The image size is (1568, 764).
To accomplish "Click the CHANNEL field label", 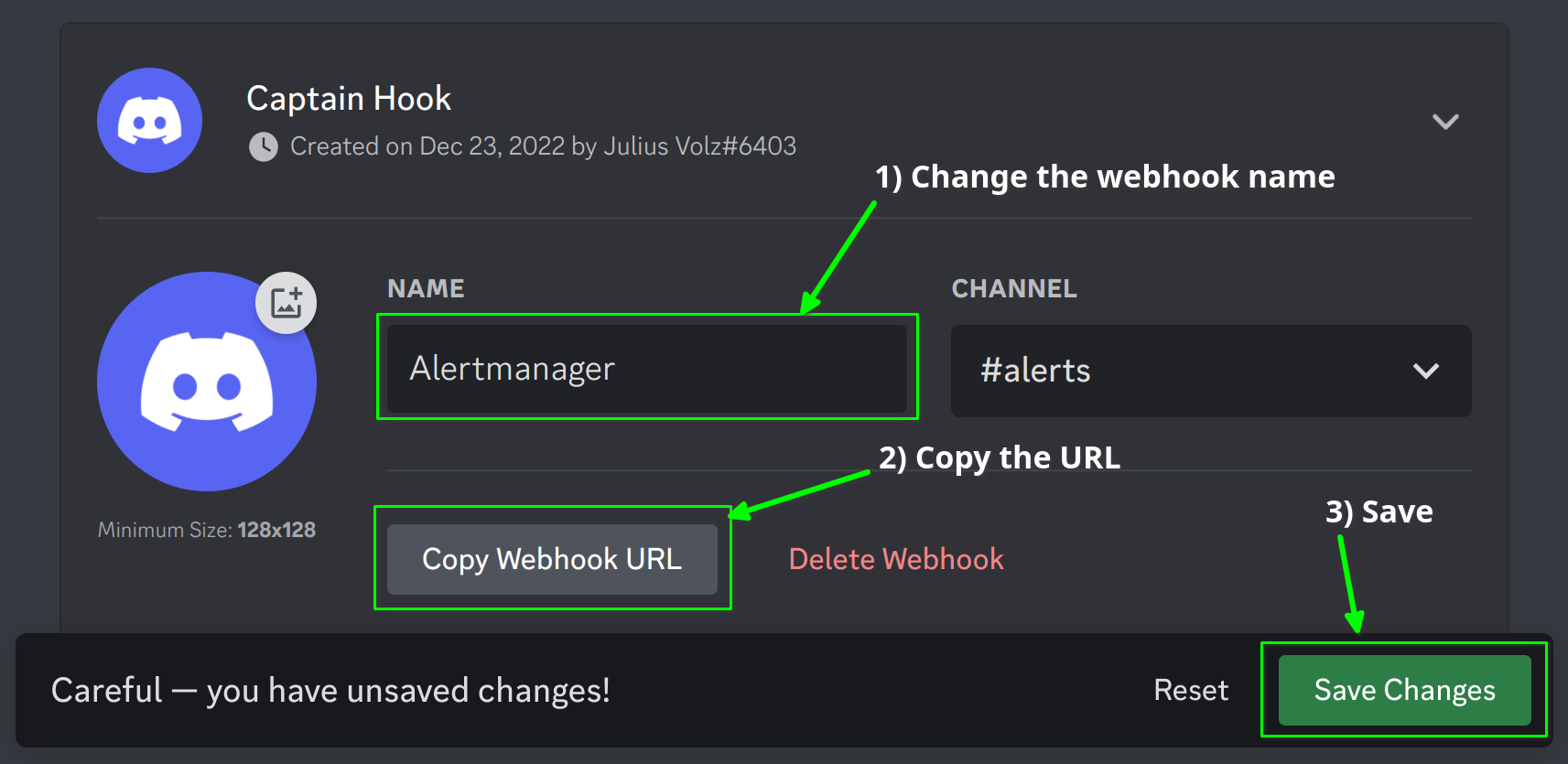I will pos(1014,289).
